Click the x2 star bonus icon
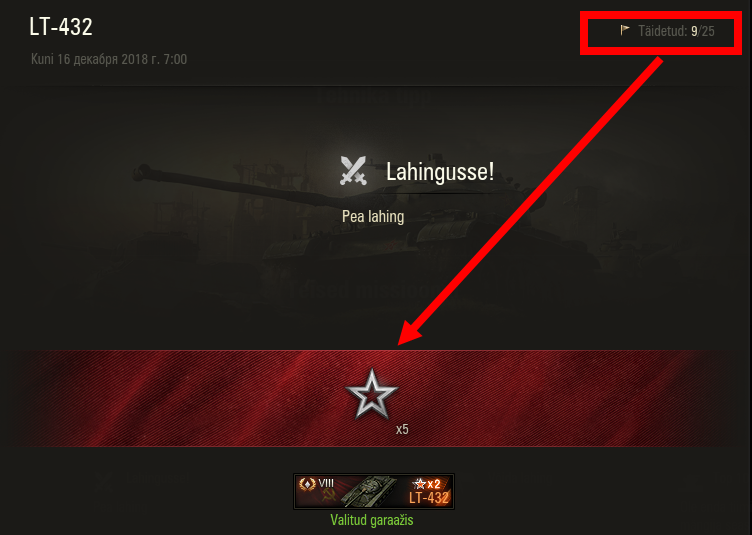This screenshot has height=535, width=752. pyautogui.click(x=426, y=484)
